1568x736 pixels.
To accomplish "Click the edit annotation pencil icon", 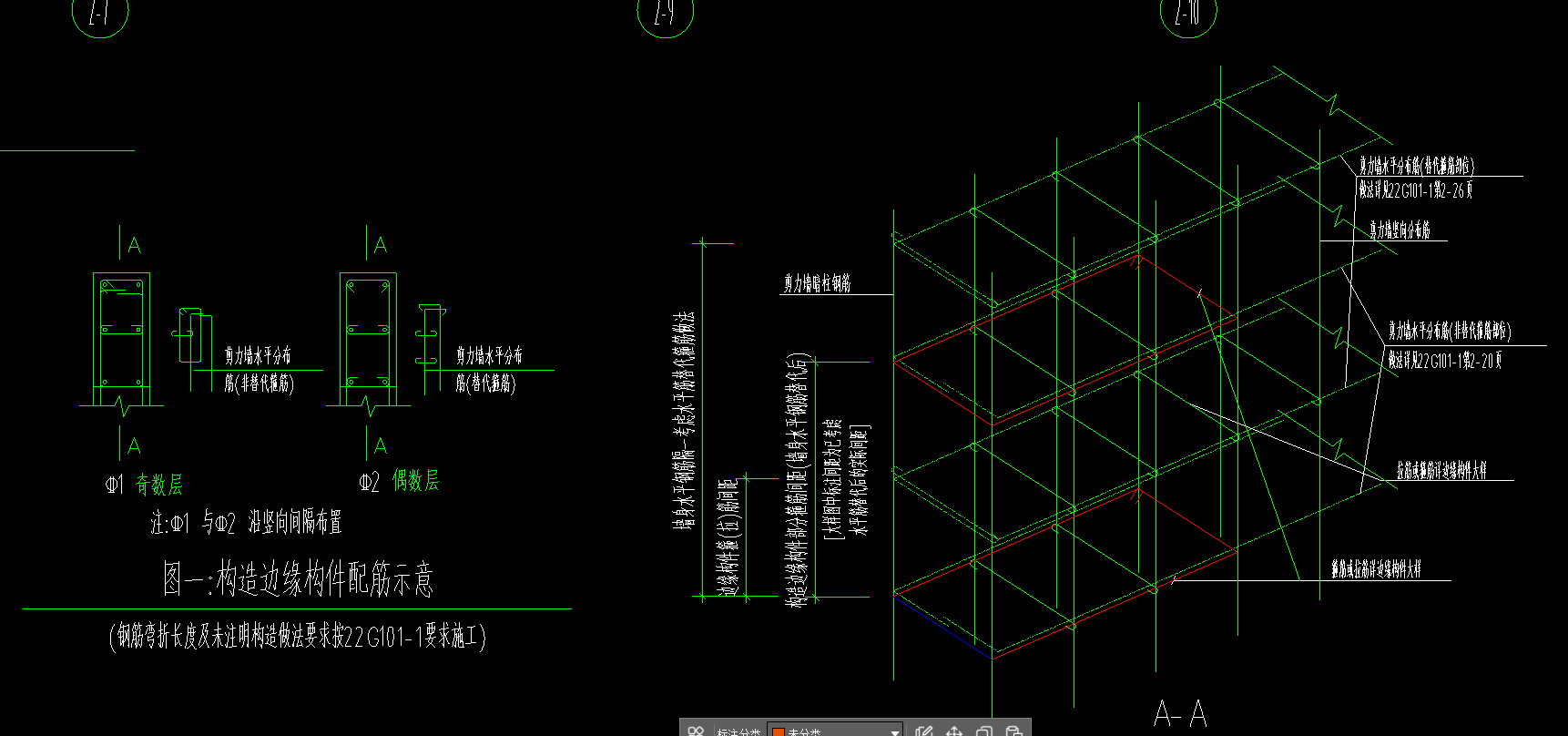I will pyautogui.click(x=924, y=731).
